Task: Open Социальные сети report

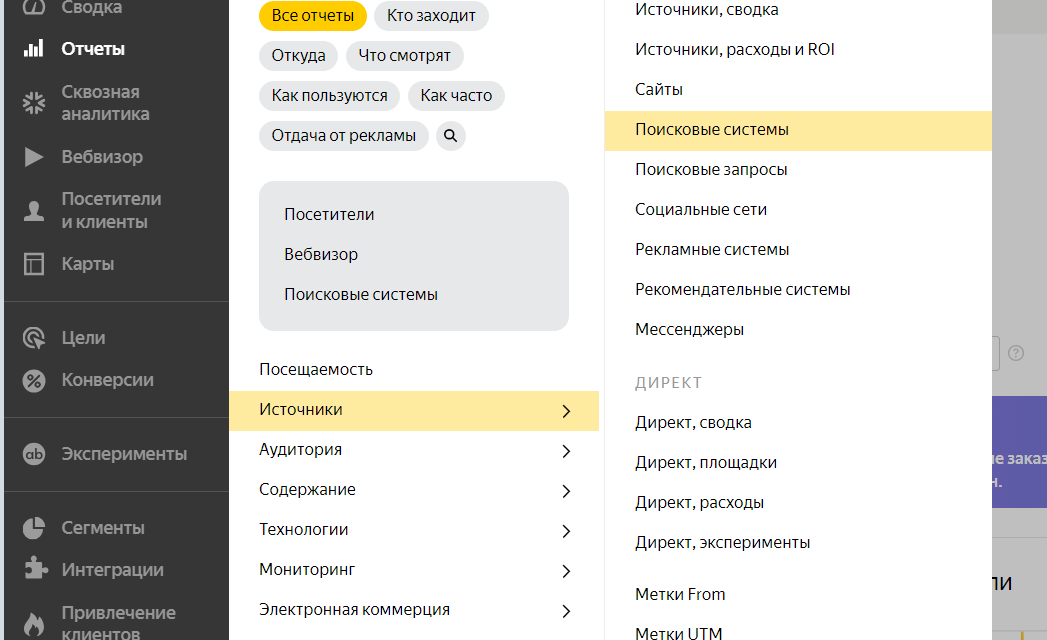Action: pos(701,210)
